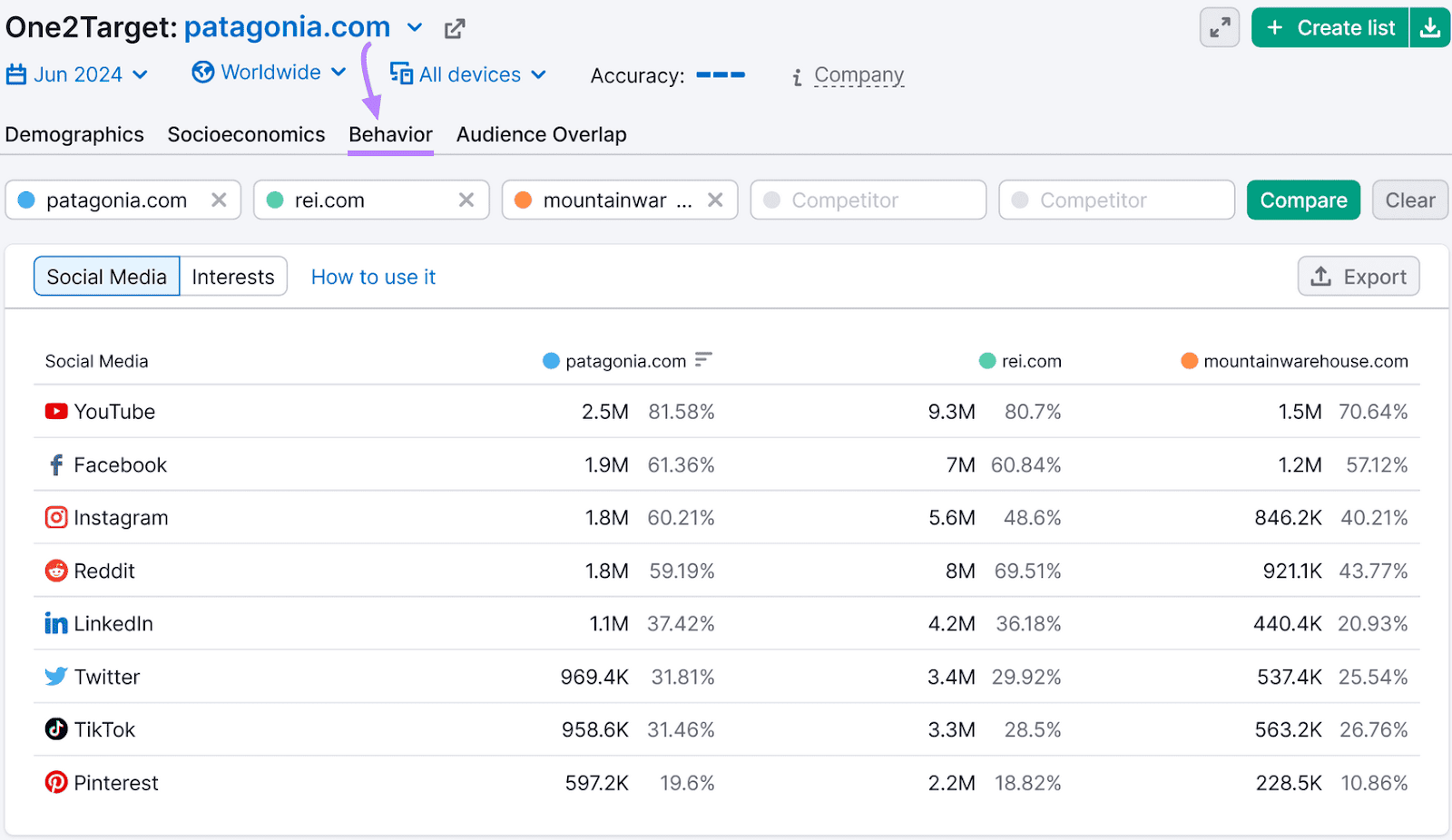Click the blue dot in patagonia.com chip
The height and width of the screenshot is (840, 1452).
pyautogui.click(x=26, y=200)
